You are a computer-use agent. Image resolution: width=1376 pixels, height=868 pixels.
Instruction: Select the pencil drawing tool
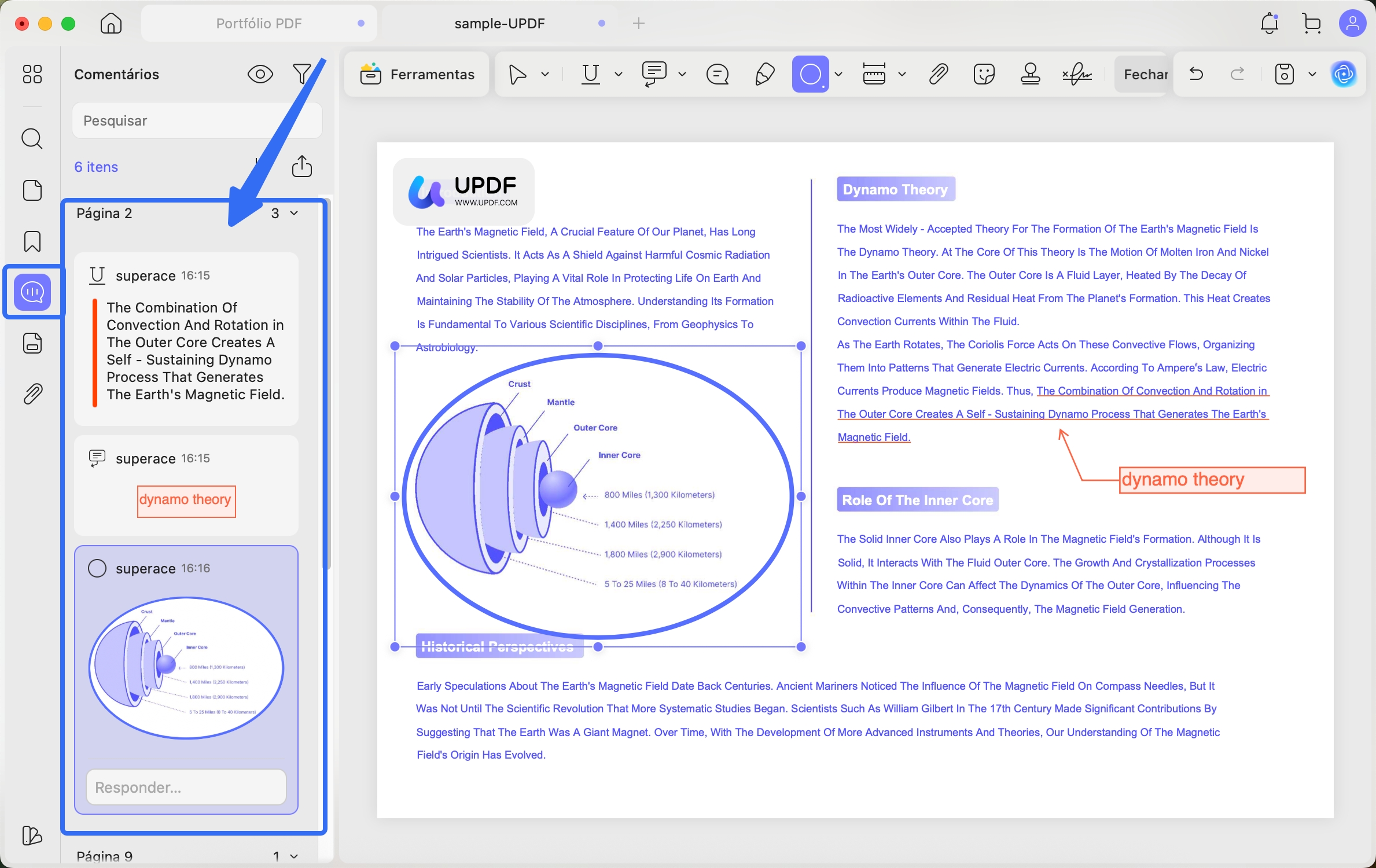point(764,74)
